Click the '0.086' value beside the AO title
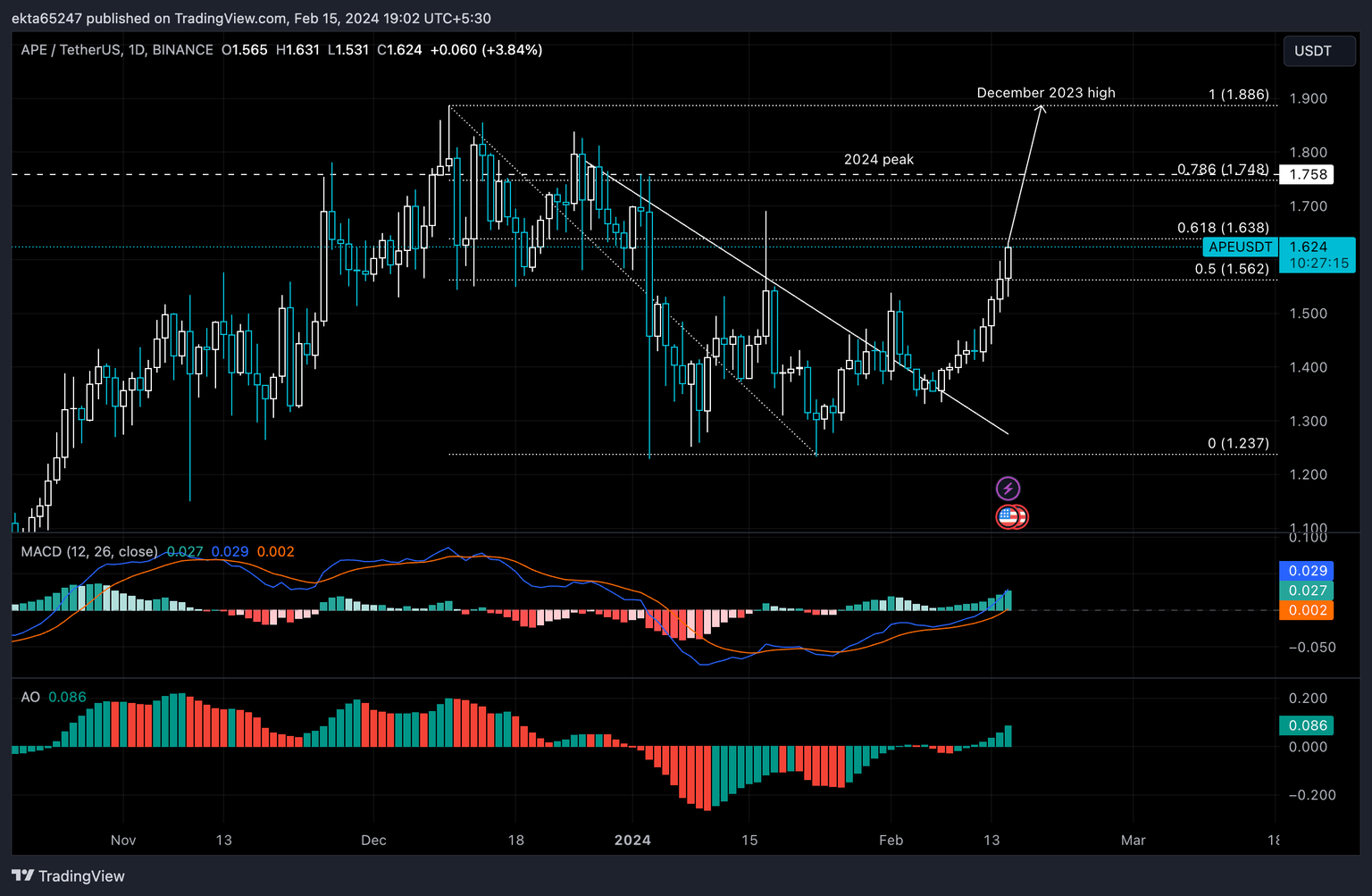Viewport: 1372px width, 896px height. [67, 697]
